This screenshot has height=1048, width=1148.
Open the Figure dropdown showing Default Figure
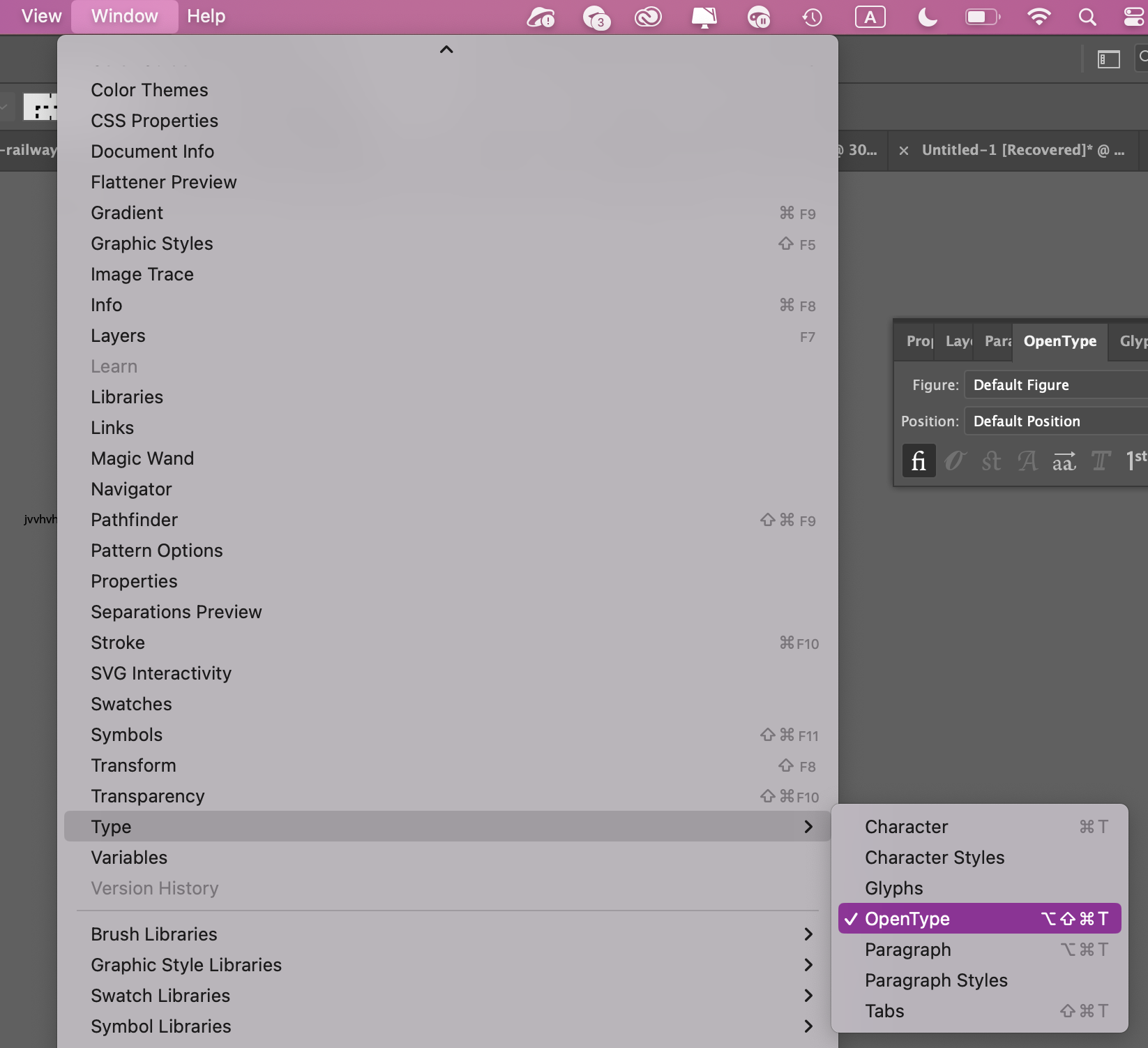(1055, 384)
